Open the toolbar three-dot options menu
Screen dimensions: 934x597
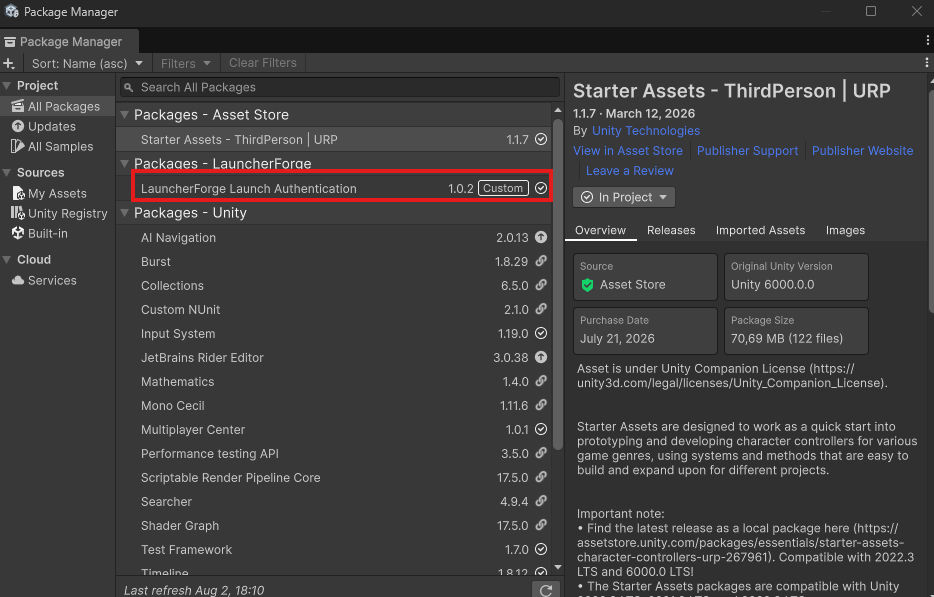(x=926, y=63)
